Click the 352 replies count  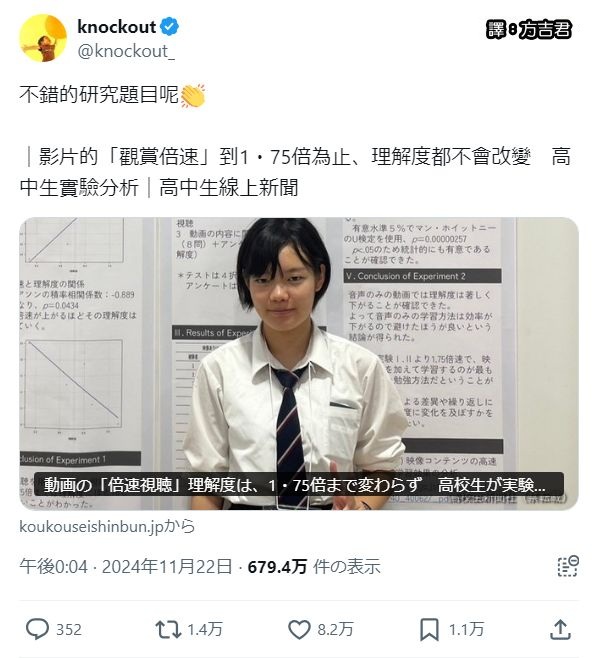(69, 630)
